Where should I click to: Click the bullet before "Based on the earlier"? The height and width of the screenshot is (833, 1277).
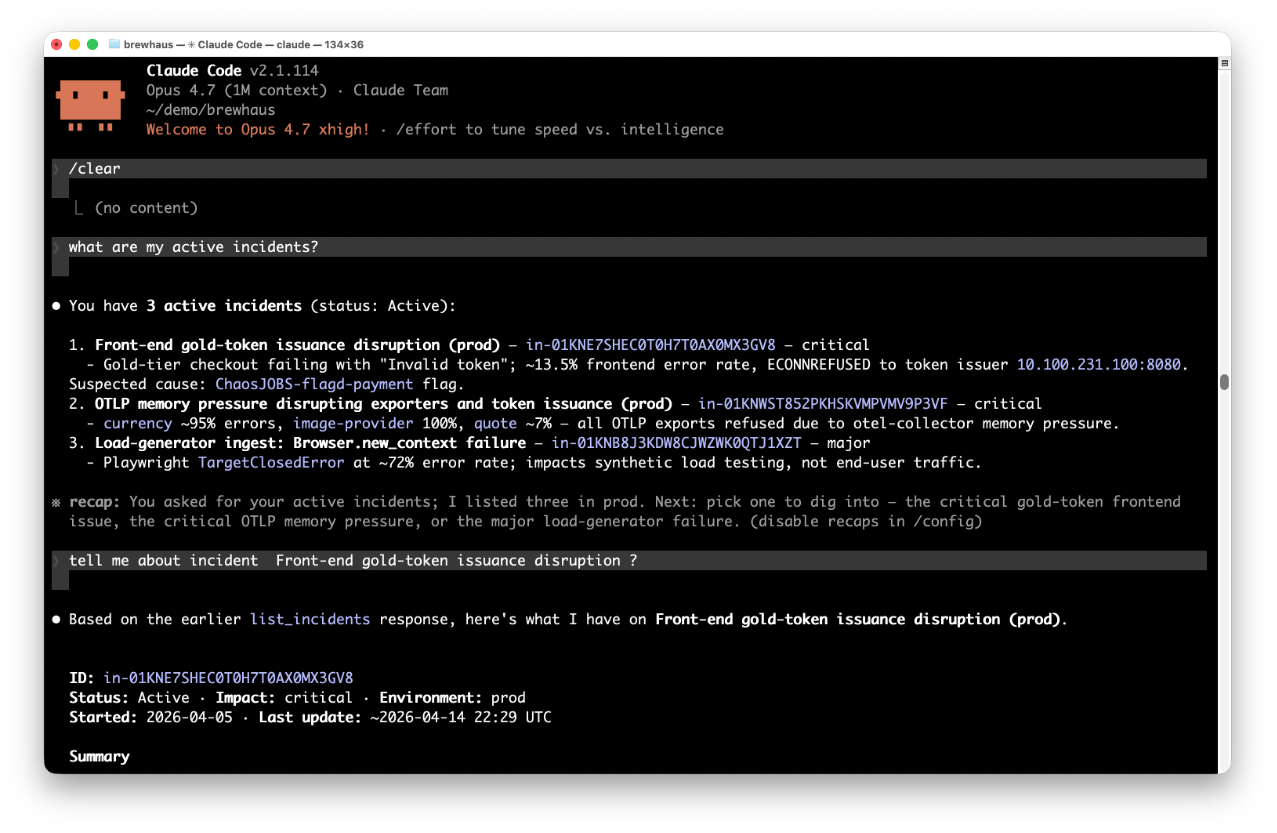[56, 620]
